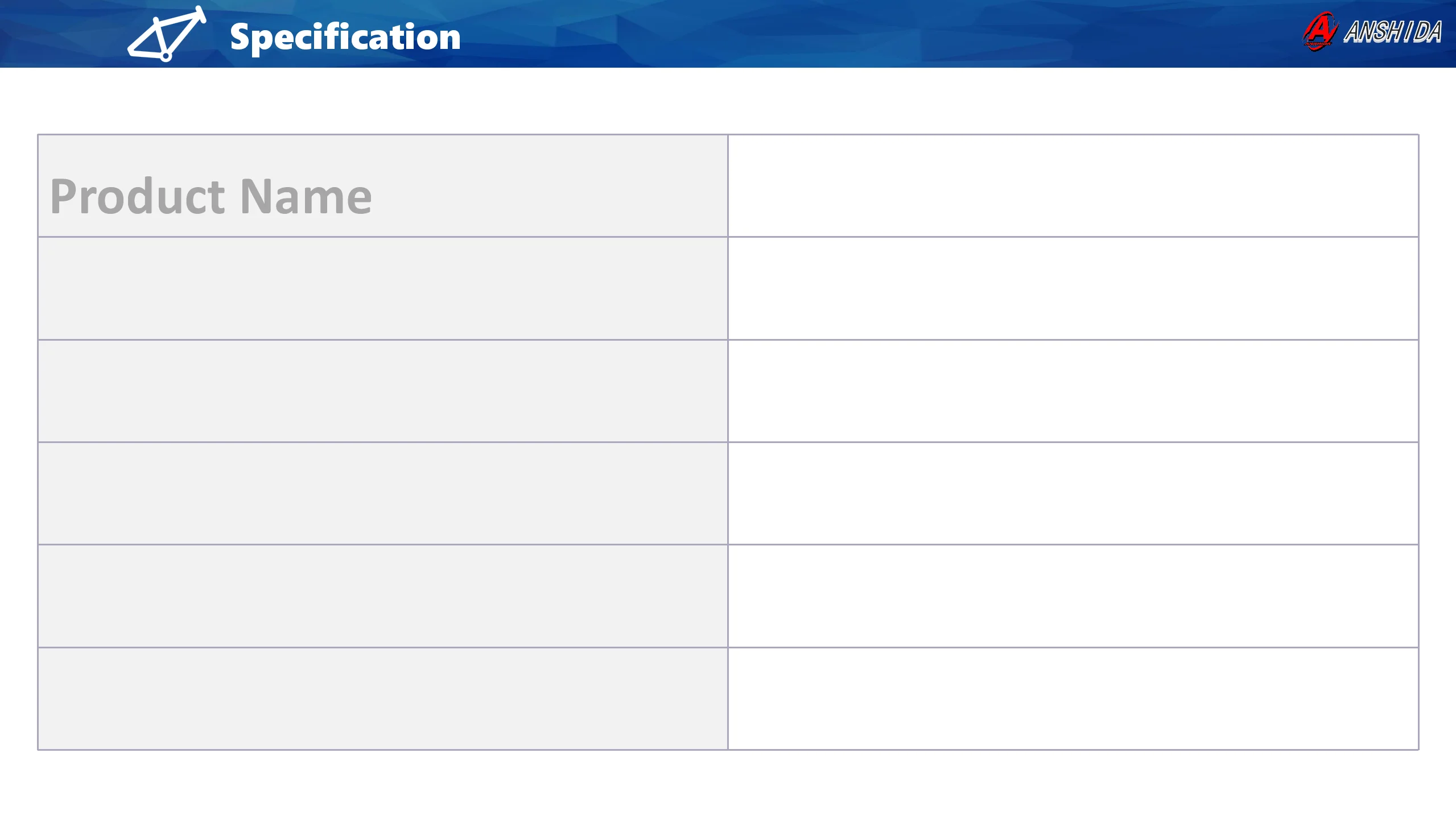The width and height of the screenshot is (1456, 819).
Task: Select the grey label cell in row five
Action: pos(382,596)
